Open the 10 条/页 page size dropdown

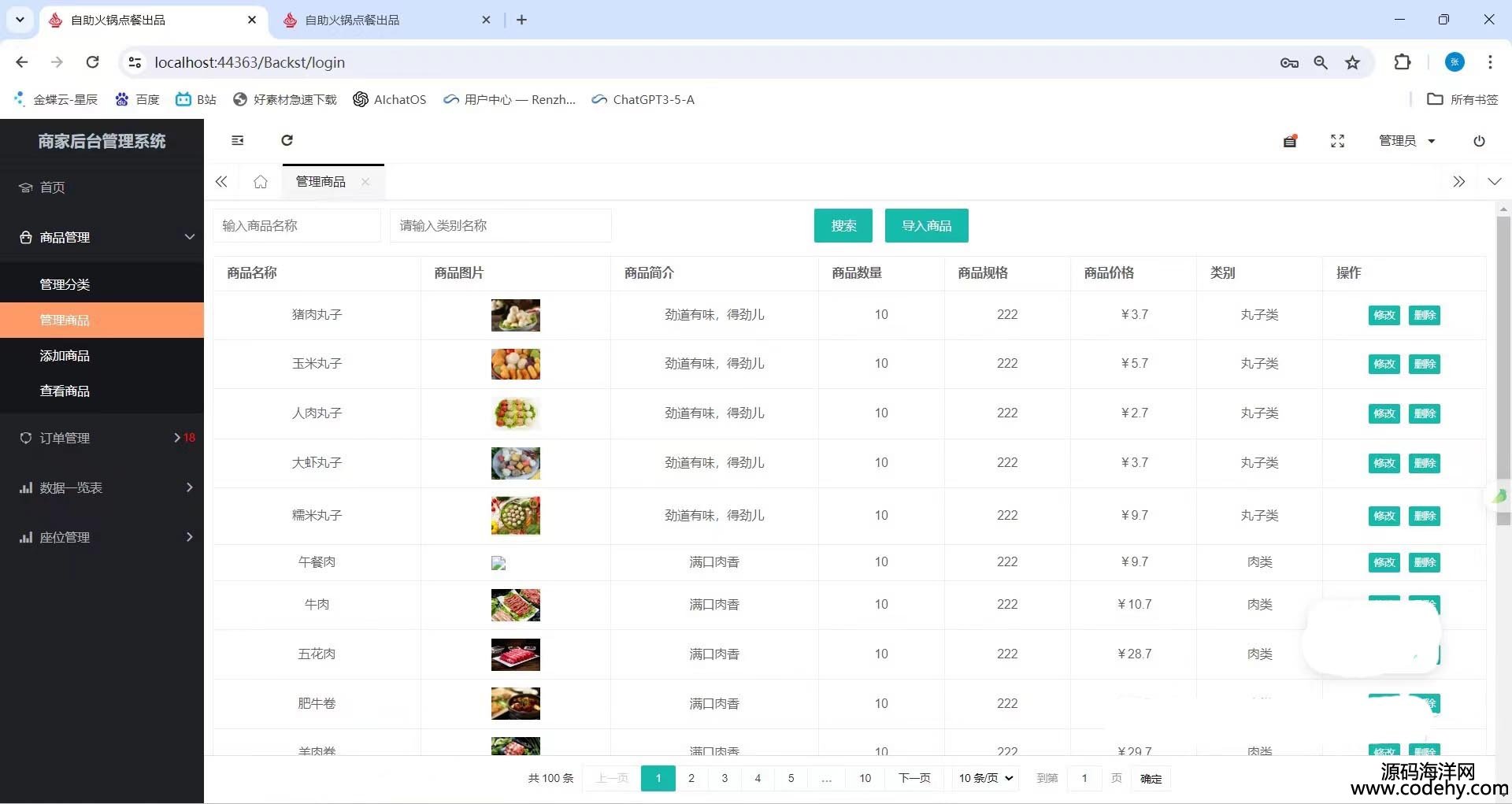click(985, 778)
